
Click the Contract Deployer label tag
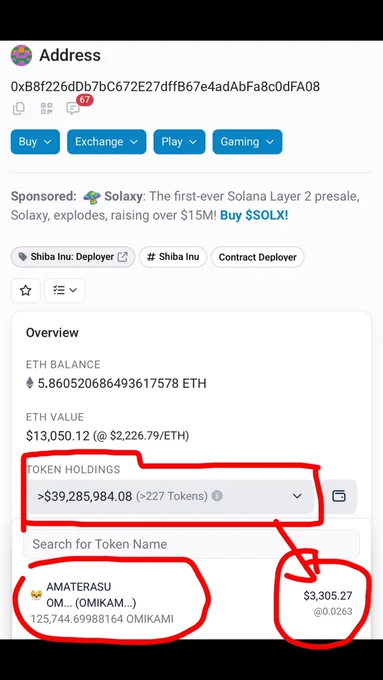[x=258, y=257]
